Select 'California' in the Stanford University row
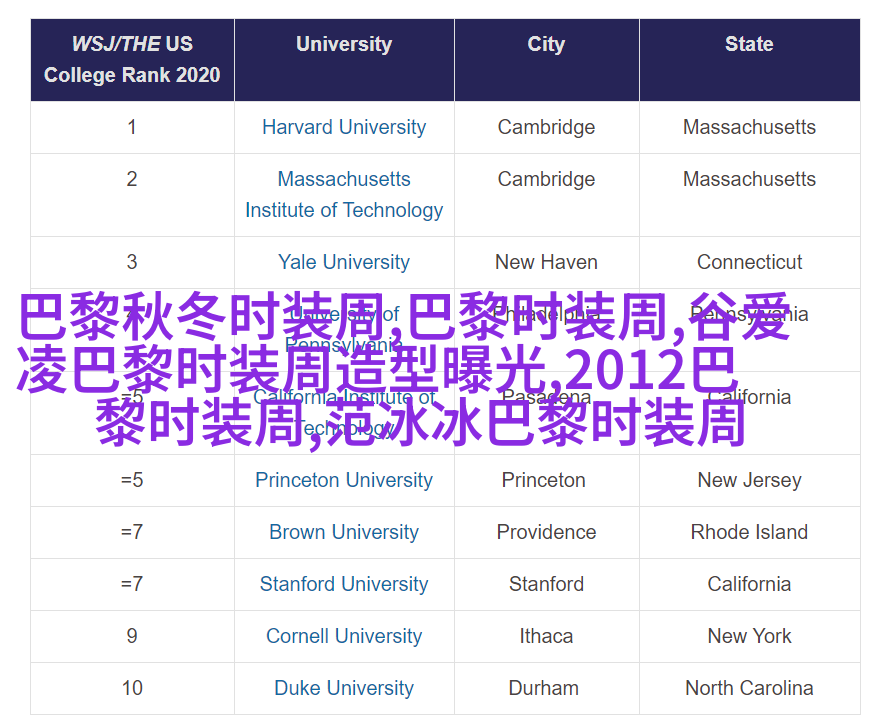Viewport: 878px width, 726px height. 749,584
